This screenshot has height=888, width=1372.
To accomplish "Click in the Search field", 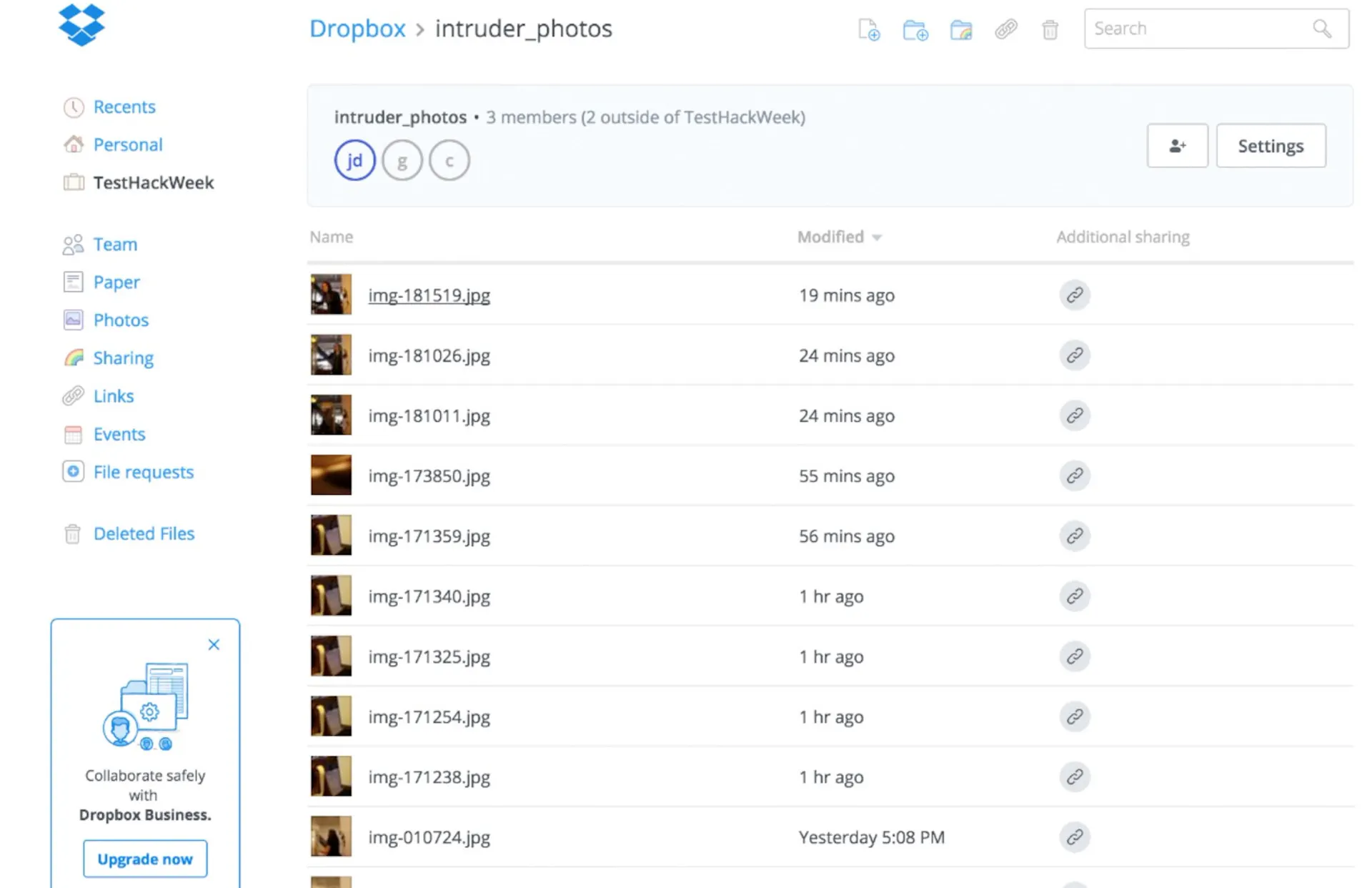I will coord(1200,29).
